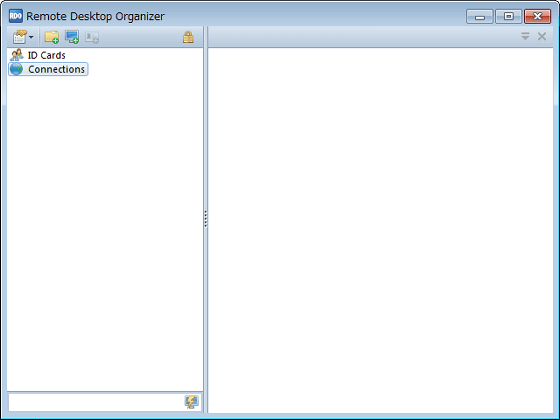Click the empty right connection pane
560x420 pixels.
[x=381, y=230]
